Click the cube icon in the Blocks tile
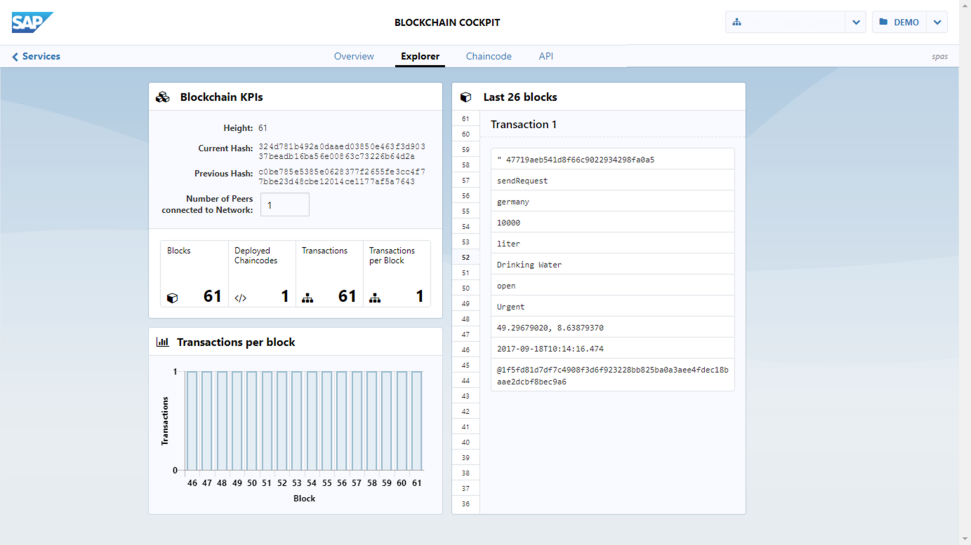The height and width of the screenshot is (545, 971). coord(172,298)
